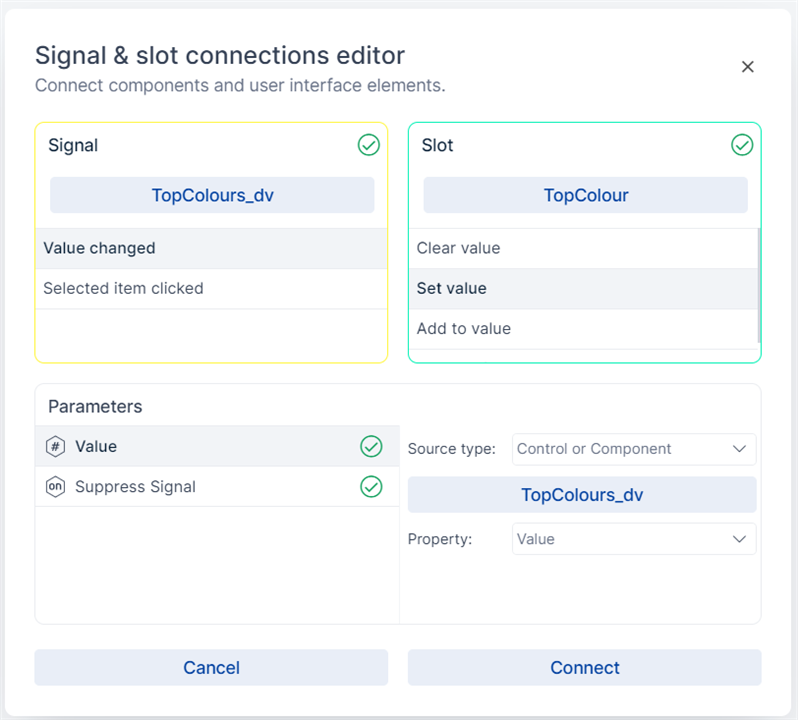Click the TopColours_dv signal component button

pyautogui.click(x=212, y=195)
